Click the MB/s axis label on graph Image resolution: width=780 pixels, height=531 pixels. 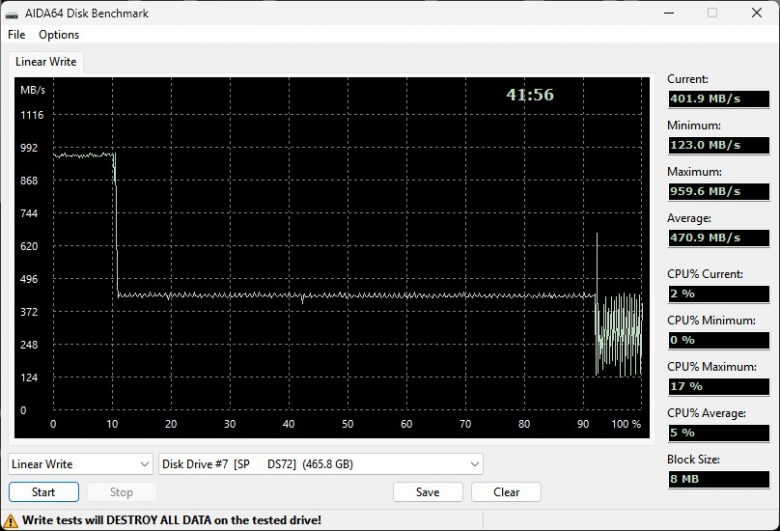[x=32, y=90]
